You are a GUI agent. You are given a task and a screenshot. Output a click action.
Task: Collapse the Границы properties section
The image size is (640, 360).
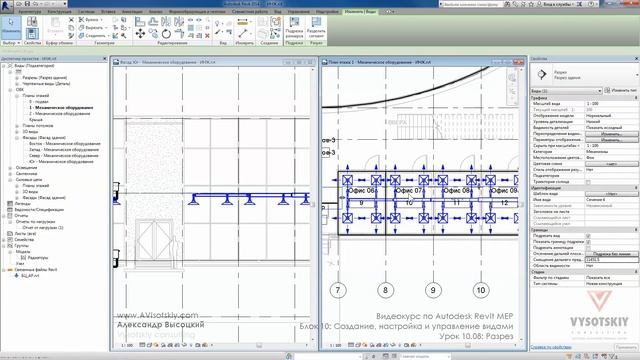coord(636,230)
